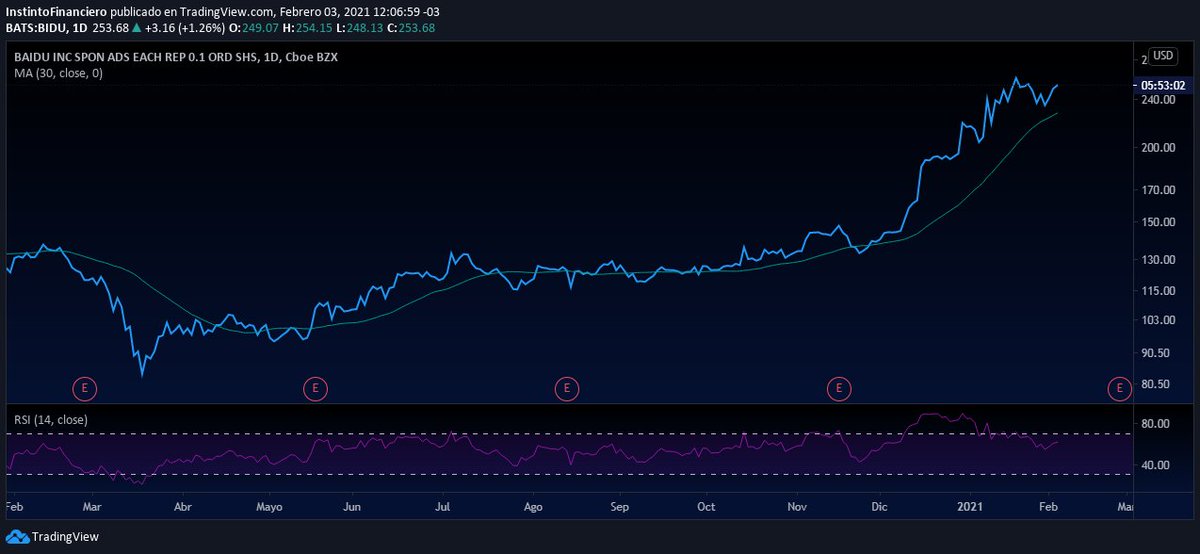
Task: Click the upcoming earnings E marker near March 2021
Action: 1119,387
